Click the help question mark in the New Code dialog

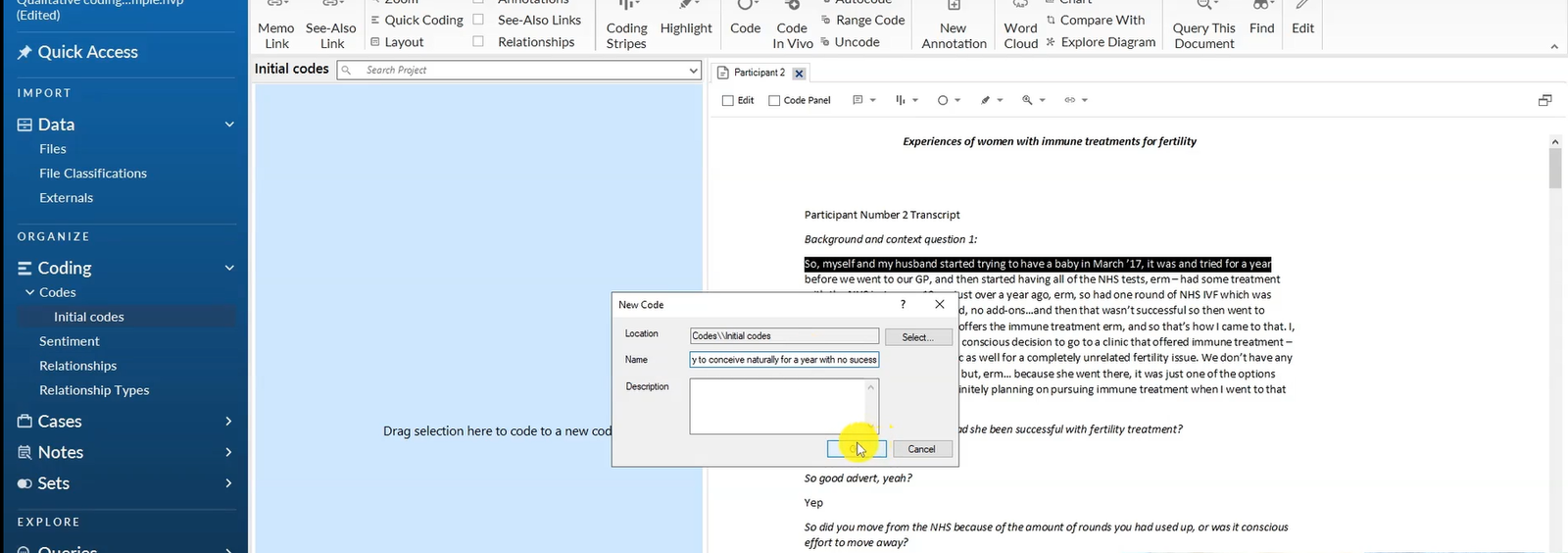(903, 305)
